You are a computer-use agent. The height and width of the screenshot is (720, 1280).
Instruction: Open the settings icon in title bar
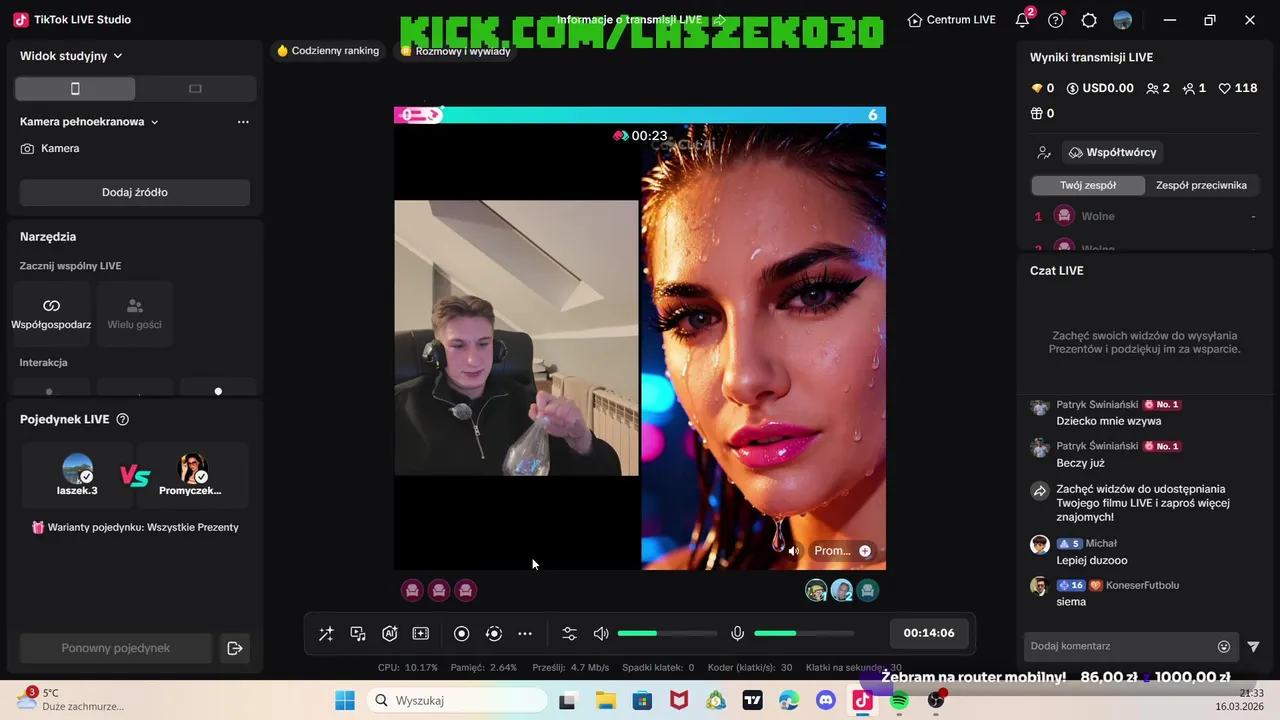tap(1089, 20)
